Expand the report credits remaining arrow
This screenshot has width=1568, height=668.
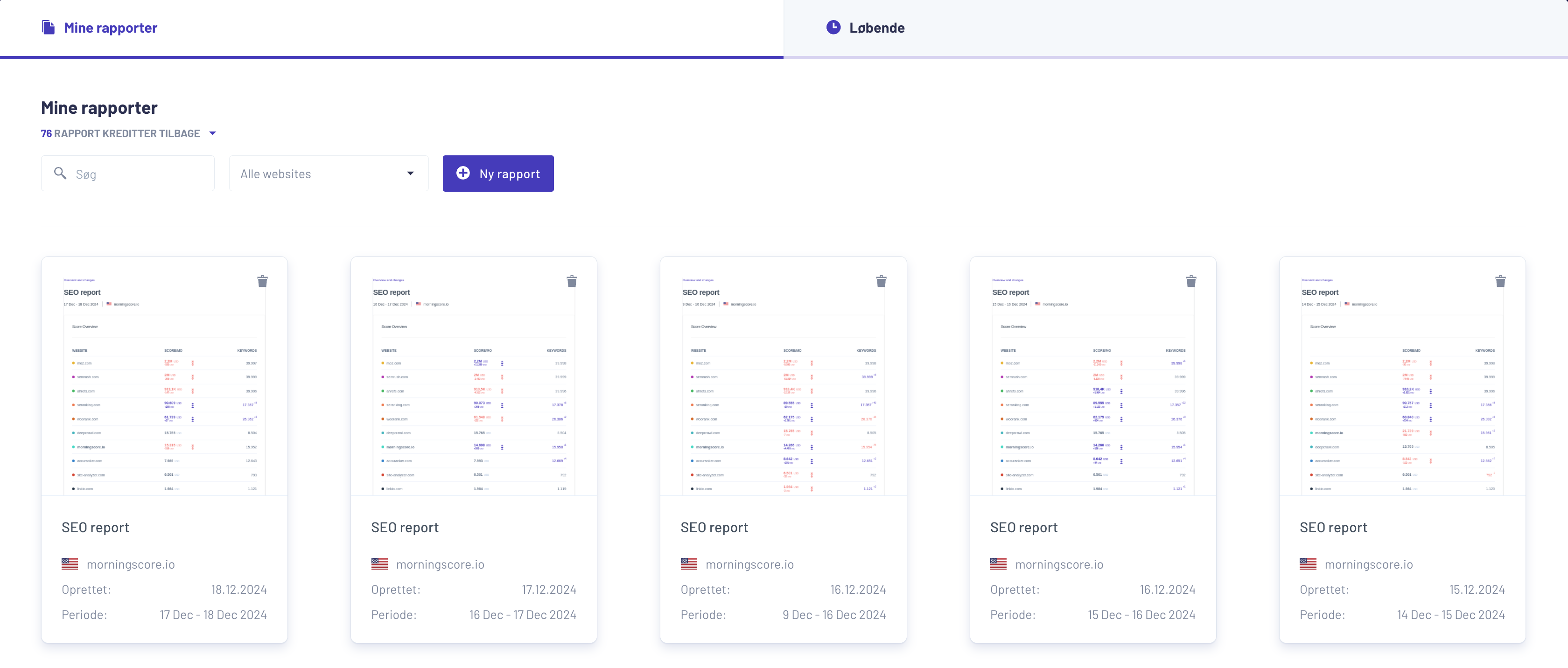tap(212, 133)
